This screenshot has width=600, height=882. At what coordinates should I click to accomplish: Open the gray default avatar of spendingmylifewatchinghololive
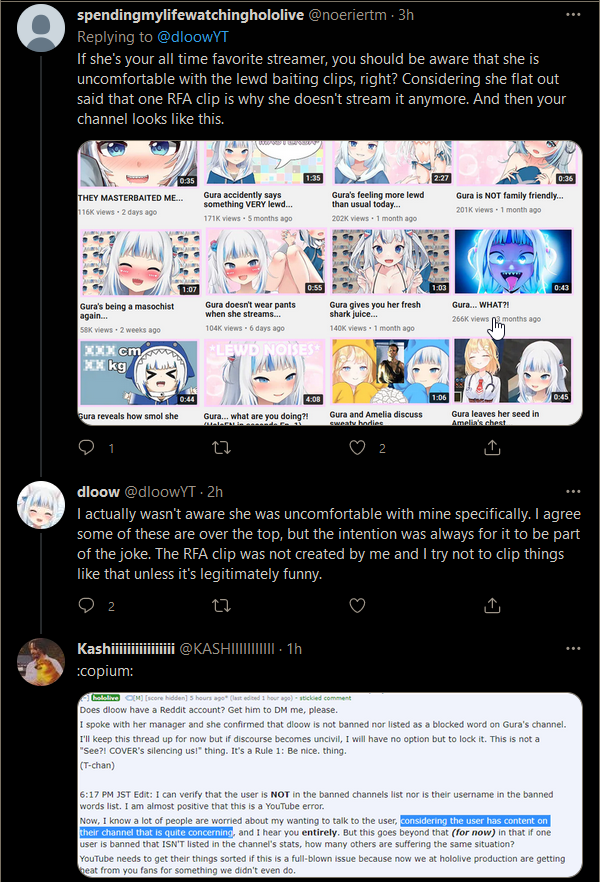41,28
